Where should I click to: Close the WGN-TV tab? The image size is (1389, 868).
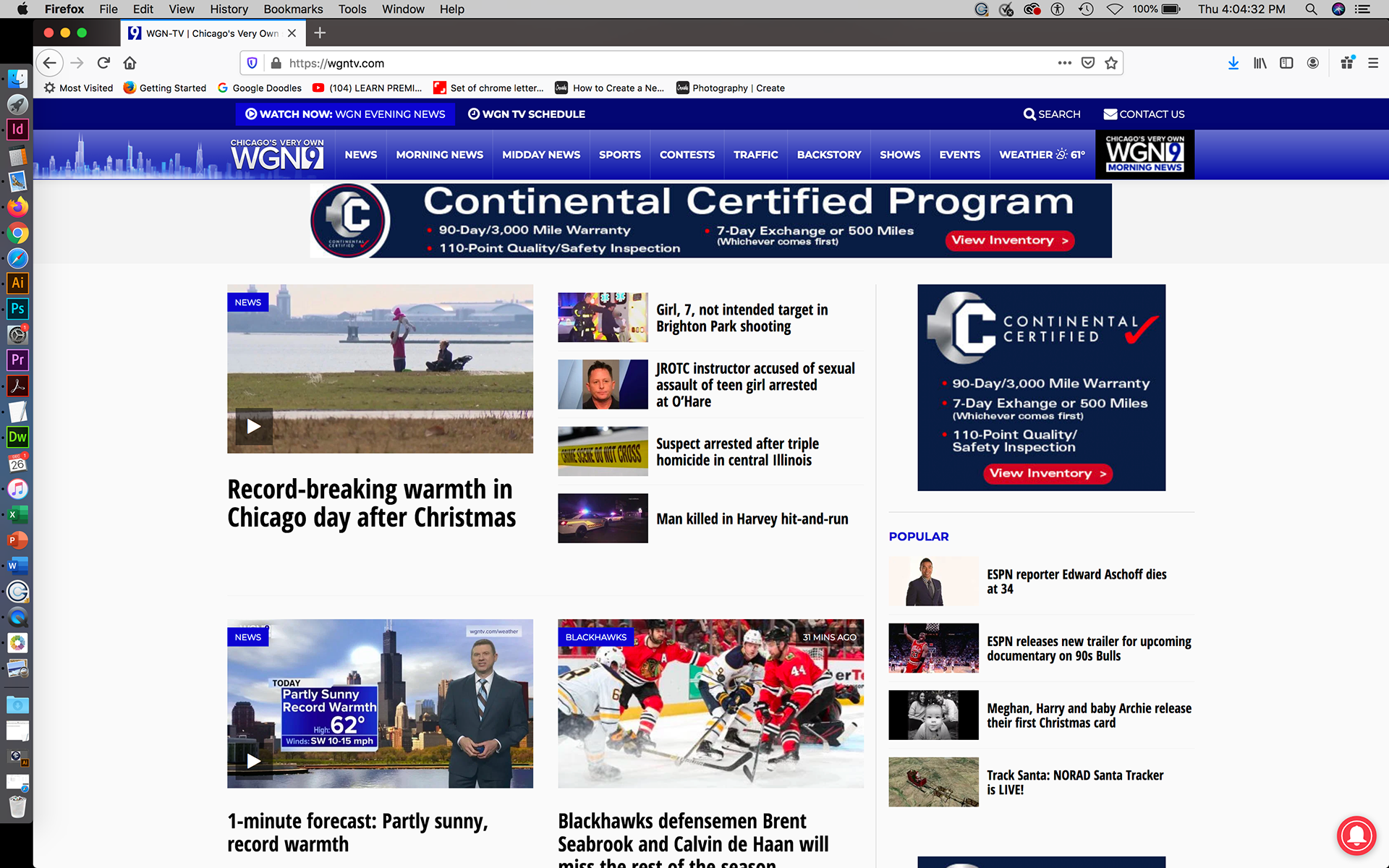tap(292, 33)
